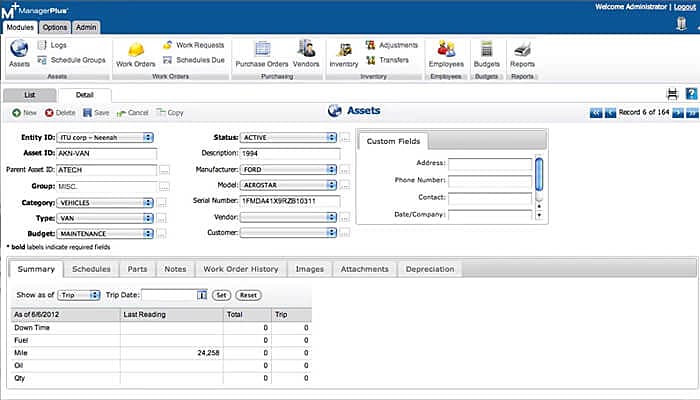Click the Phone Number custom field

[x=490, y=181]
